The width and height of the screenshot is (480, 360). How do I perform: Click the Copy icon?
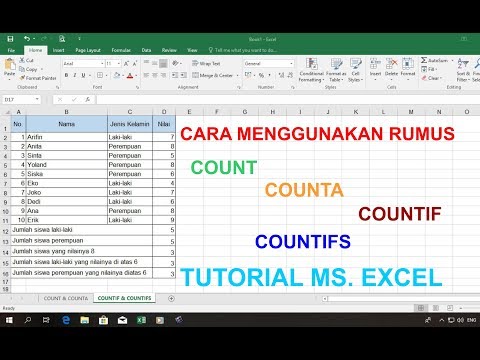point(22,69)
